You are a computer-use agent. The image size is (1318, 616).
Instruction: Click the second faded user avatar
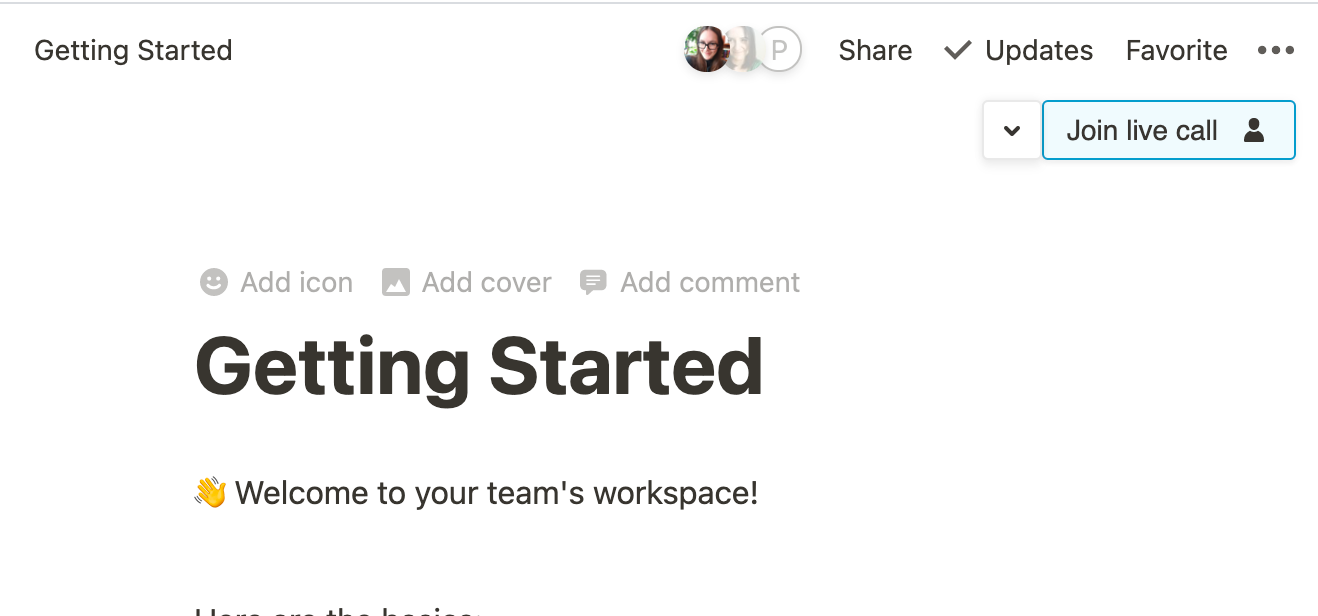pyautogui.click(x=744, y=49)
